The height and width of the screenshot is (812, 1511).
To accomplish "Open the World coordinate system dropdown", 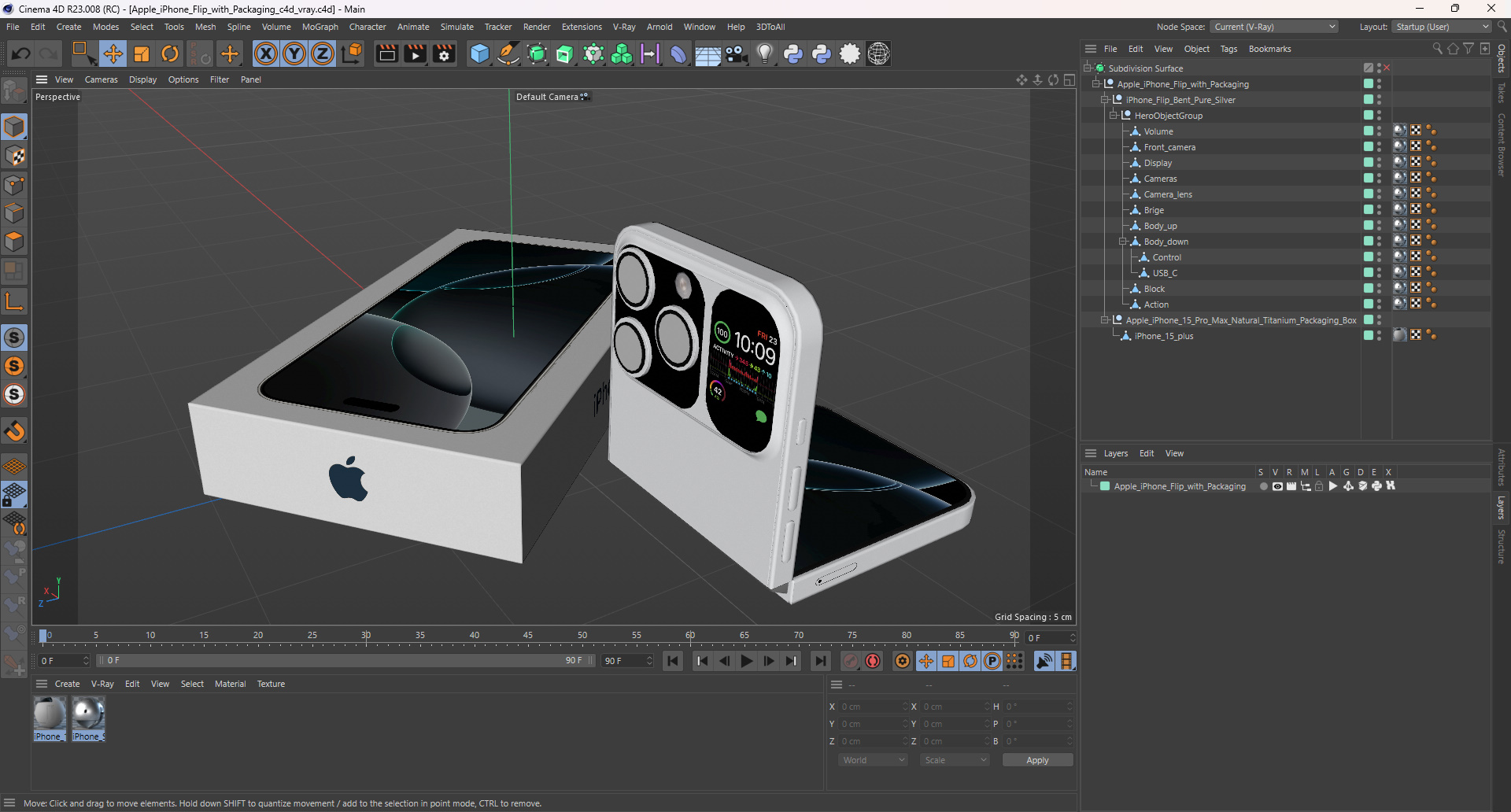I will click(874, 760).
